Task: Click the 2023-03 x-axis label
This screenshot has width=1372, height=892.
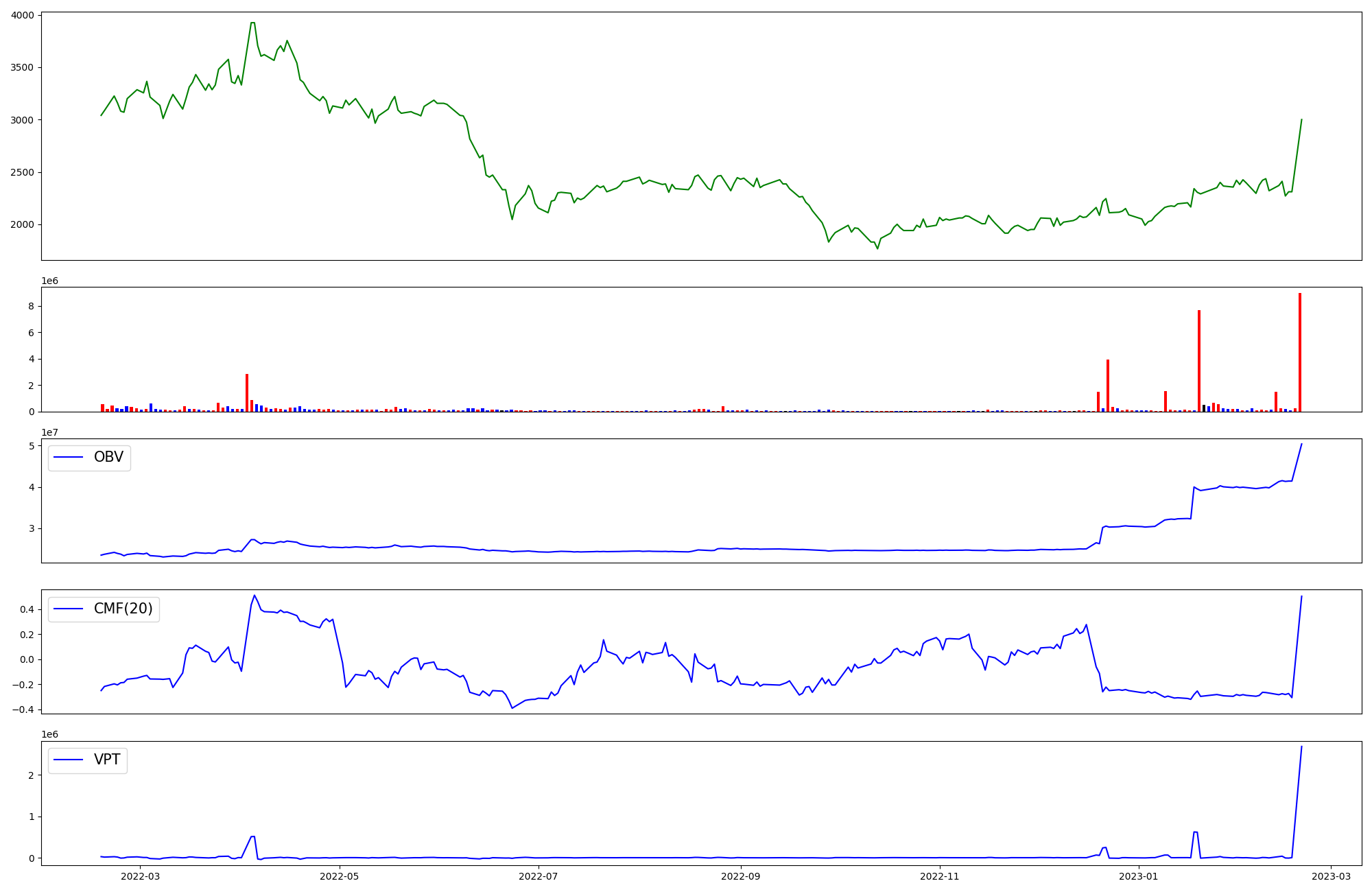Action: 1331,876
